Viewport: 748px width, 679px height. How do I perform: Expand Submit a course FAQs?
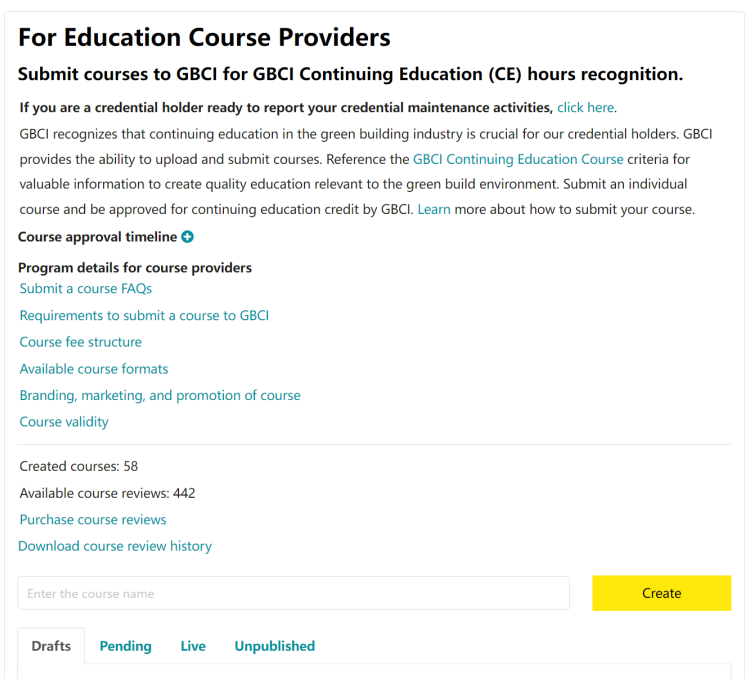click(86, 289)
